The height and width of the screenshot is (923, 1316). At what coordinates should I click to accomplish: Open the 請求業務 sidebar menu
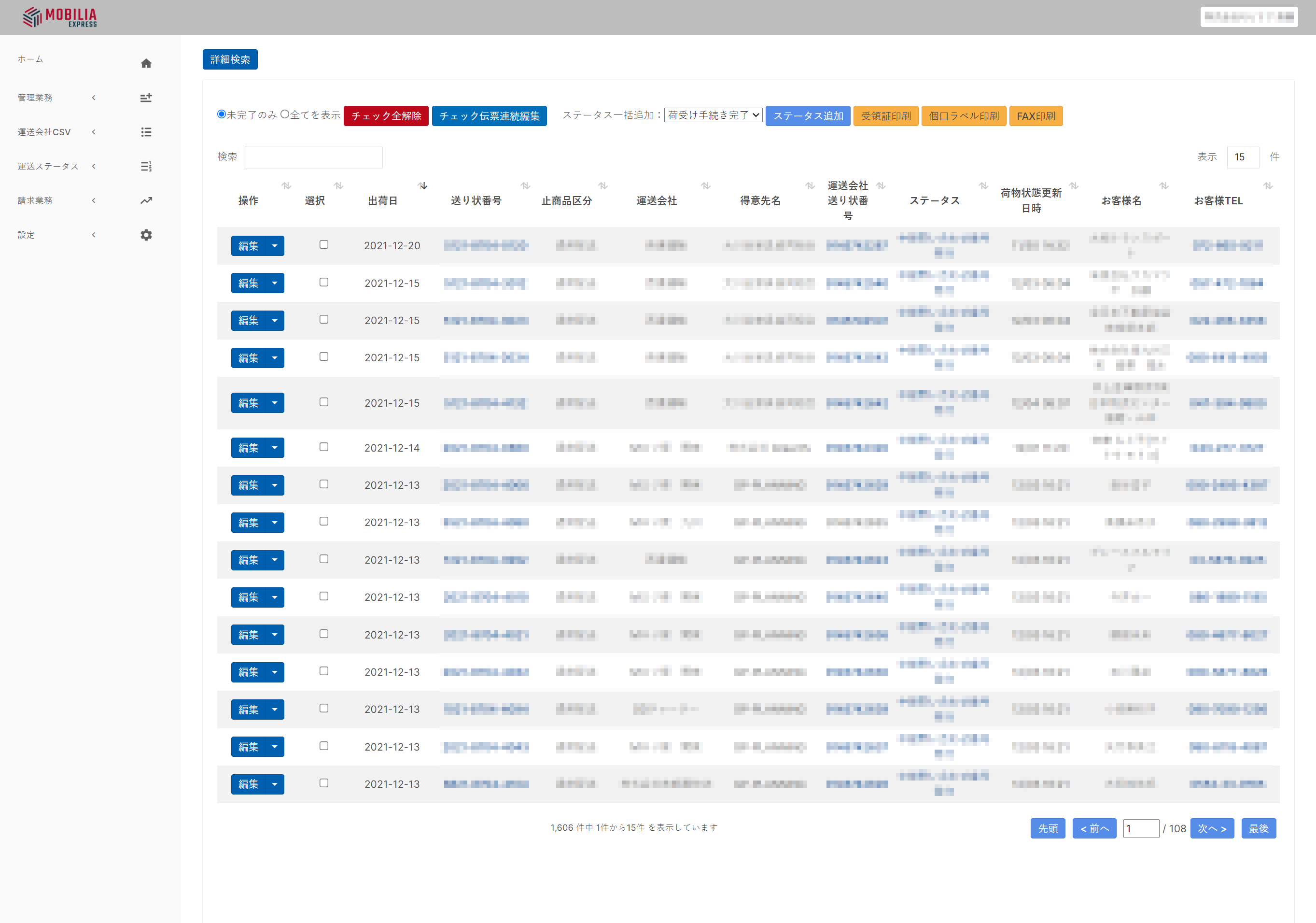click(x=35, y=200)
